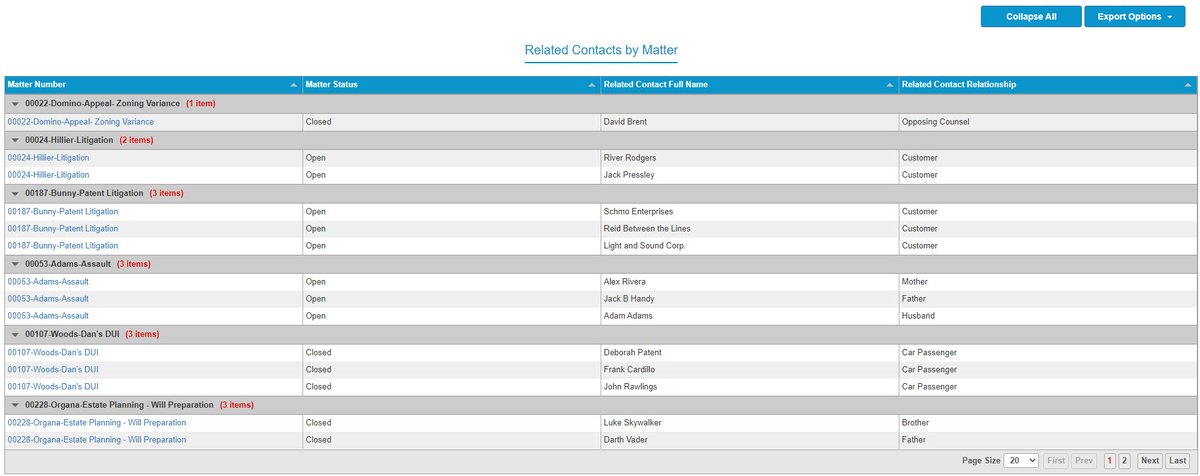Viewport: 1200px width, 476px height.
Task: Sort by Matter Status column arrow
Action: (x=592, y=85)
